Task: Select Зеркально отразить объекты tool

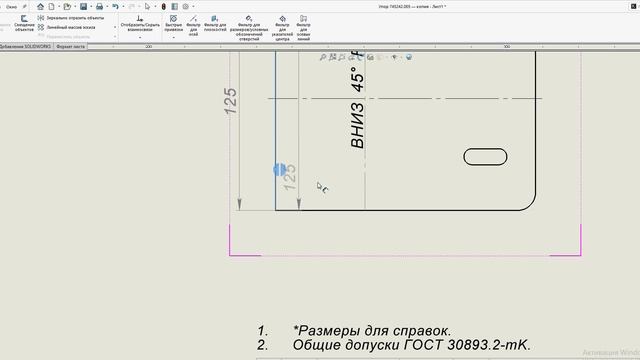Action: [71, 18]
